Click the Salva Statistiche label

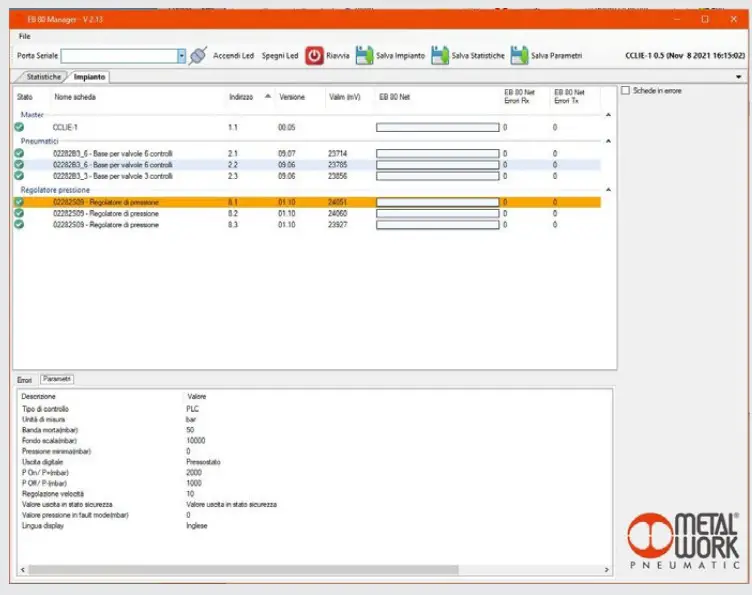tap(478, 56)
